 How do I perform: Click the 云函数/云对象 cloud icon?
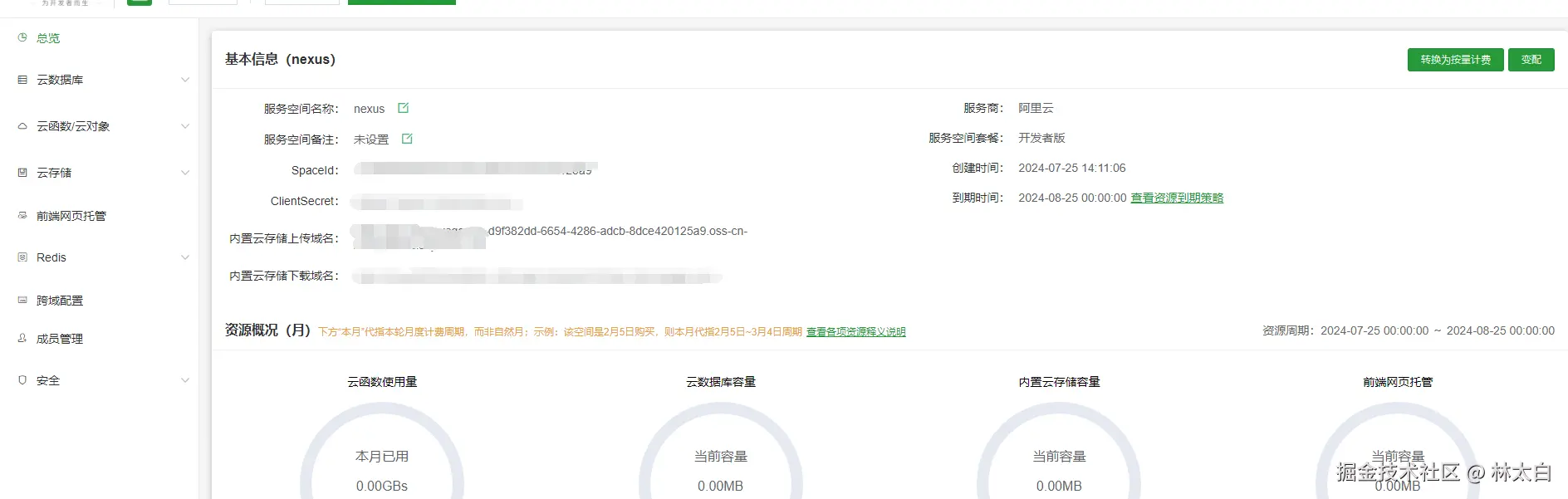22,126
